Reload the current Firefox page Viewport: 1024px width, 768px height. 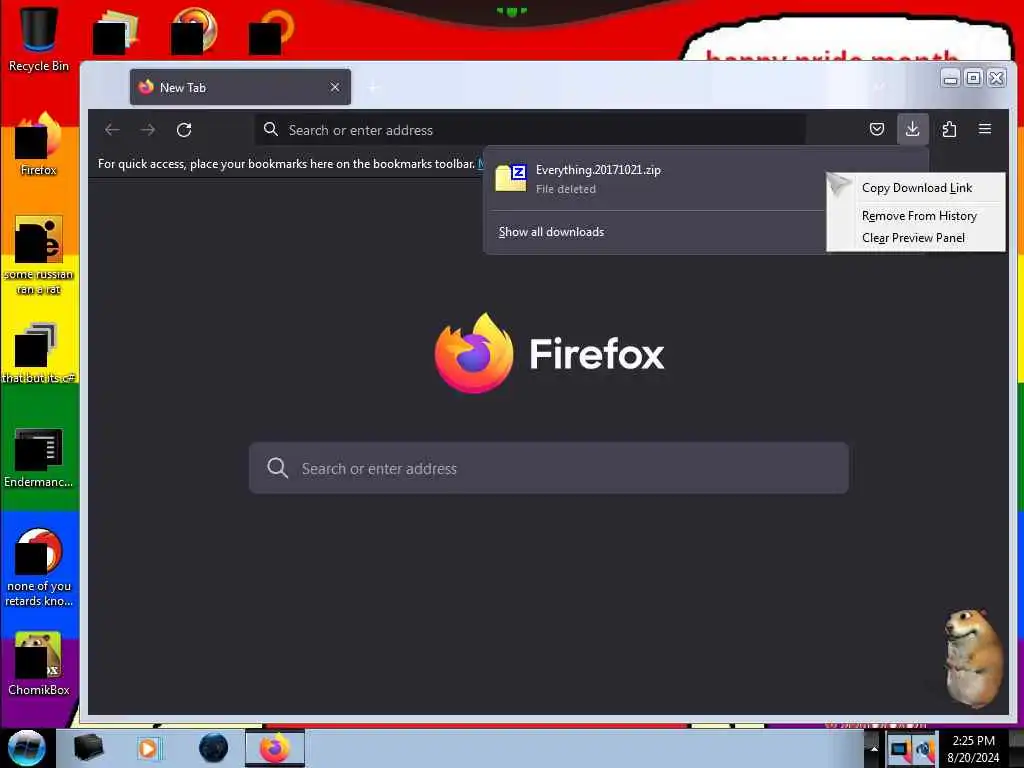click(184, 130)
